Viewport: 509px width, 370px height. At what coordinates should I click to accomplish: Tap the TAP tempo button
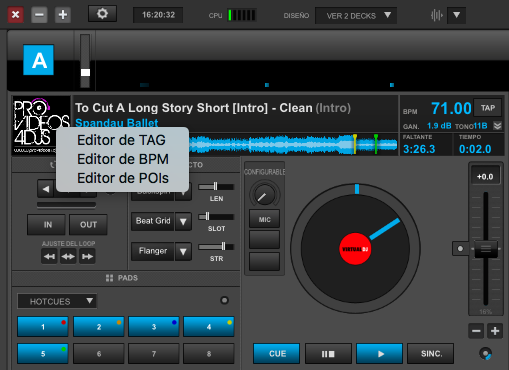point(488,108)
